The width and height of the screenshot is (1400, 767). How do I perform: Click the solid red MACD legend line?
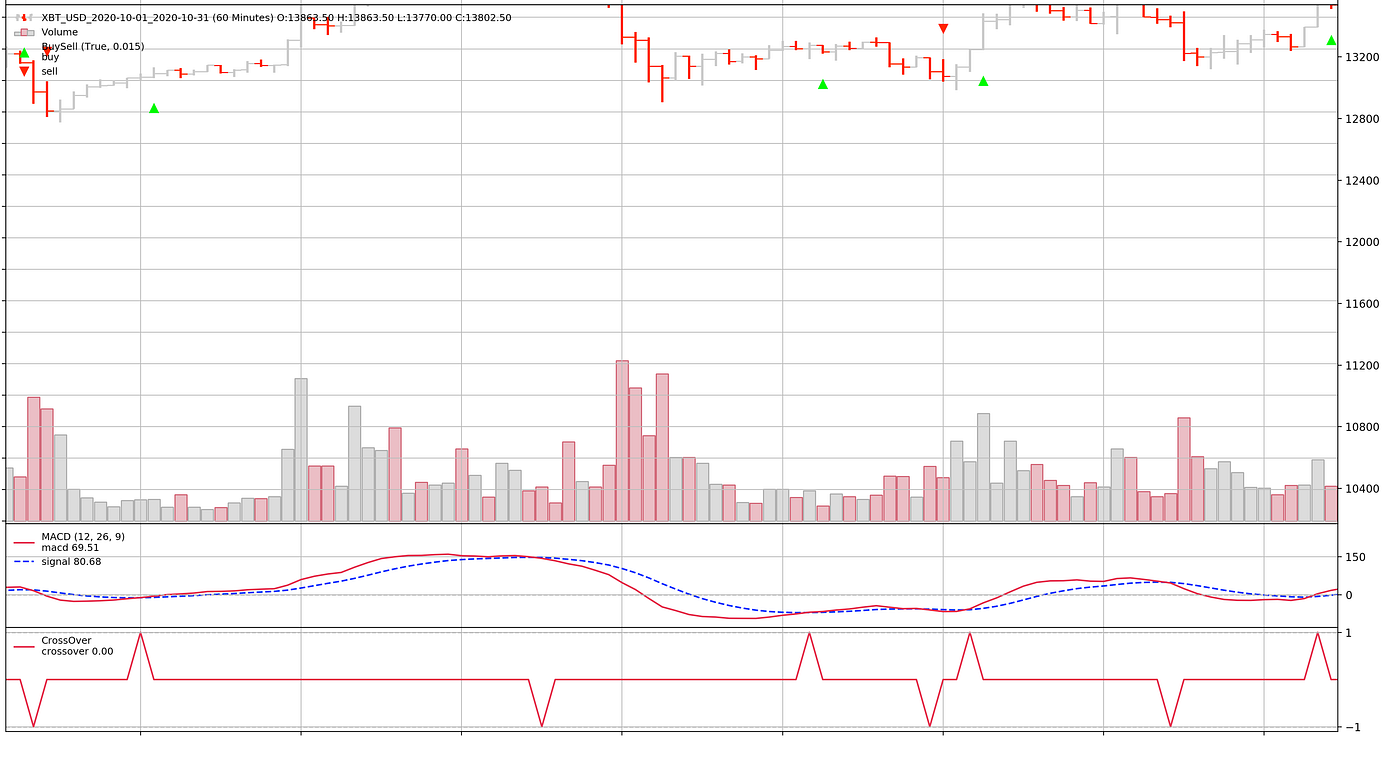coord(24,542)
